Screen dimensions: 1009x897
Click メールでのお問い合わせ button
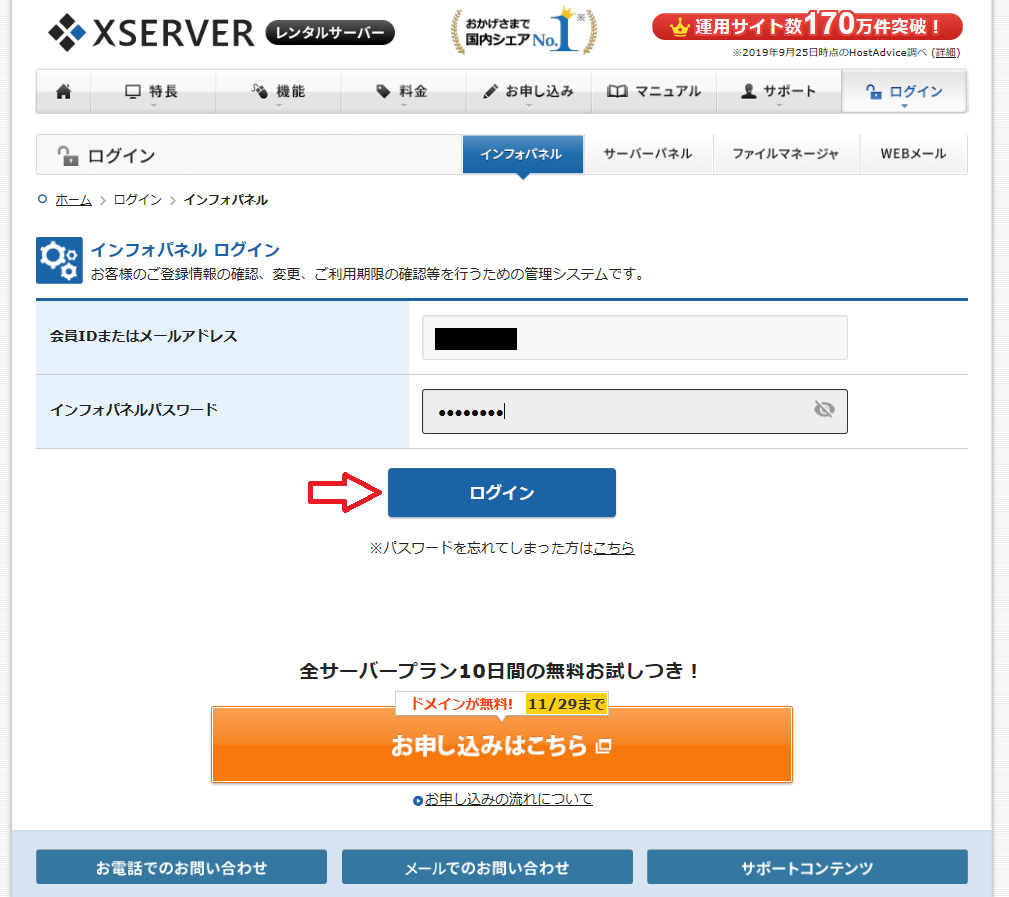pos(487,867)
